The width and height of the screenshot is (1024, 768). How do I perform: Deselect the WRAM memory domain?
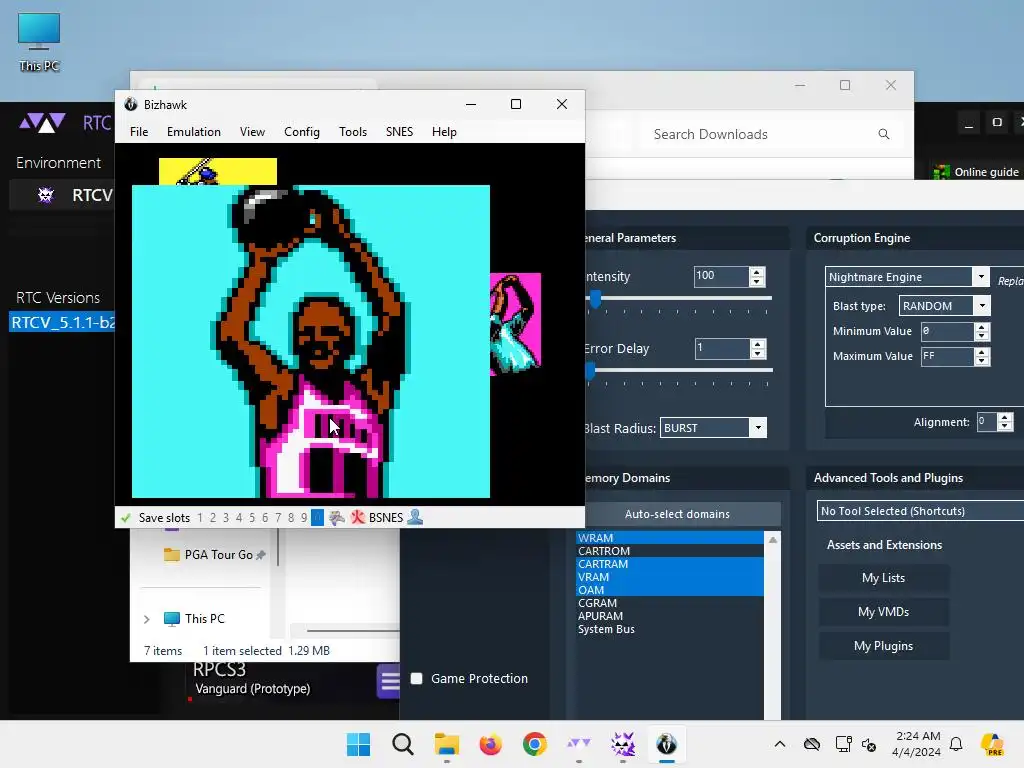669,537
